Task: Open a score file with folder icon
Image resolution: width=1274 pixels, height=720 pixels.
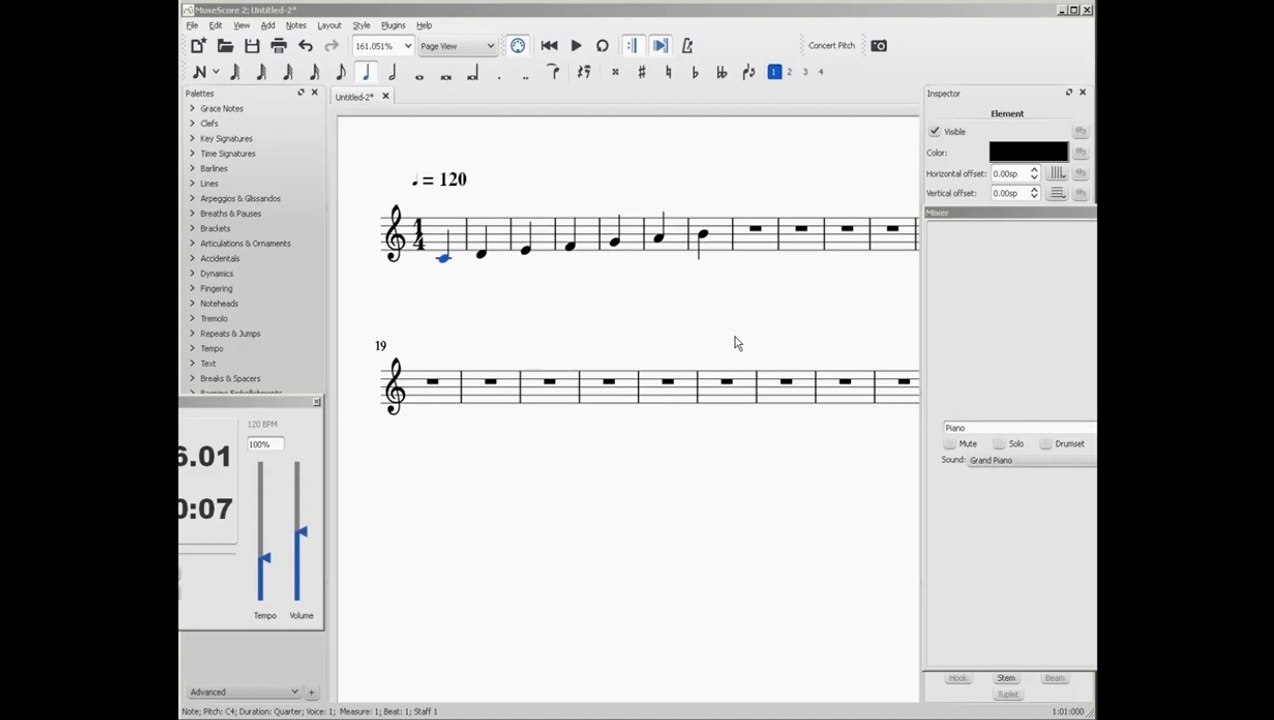Action: click(225, 46)
